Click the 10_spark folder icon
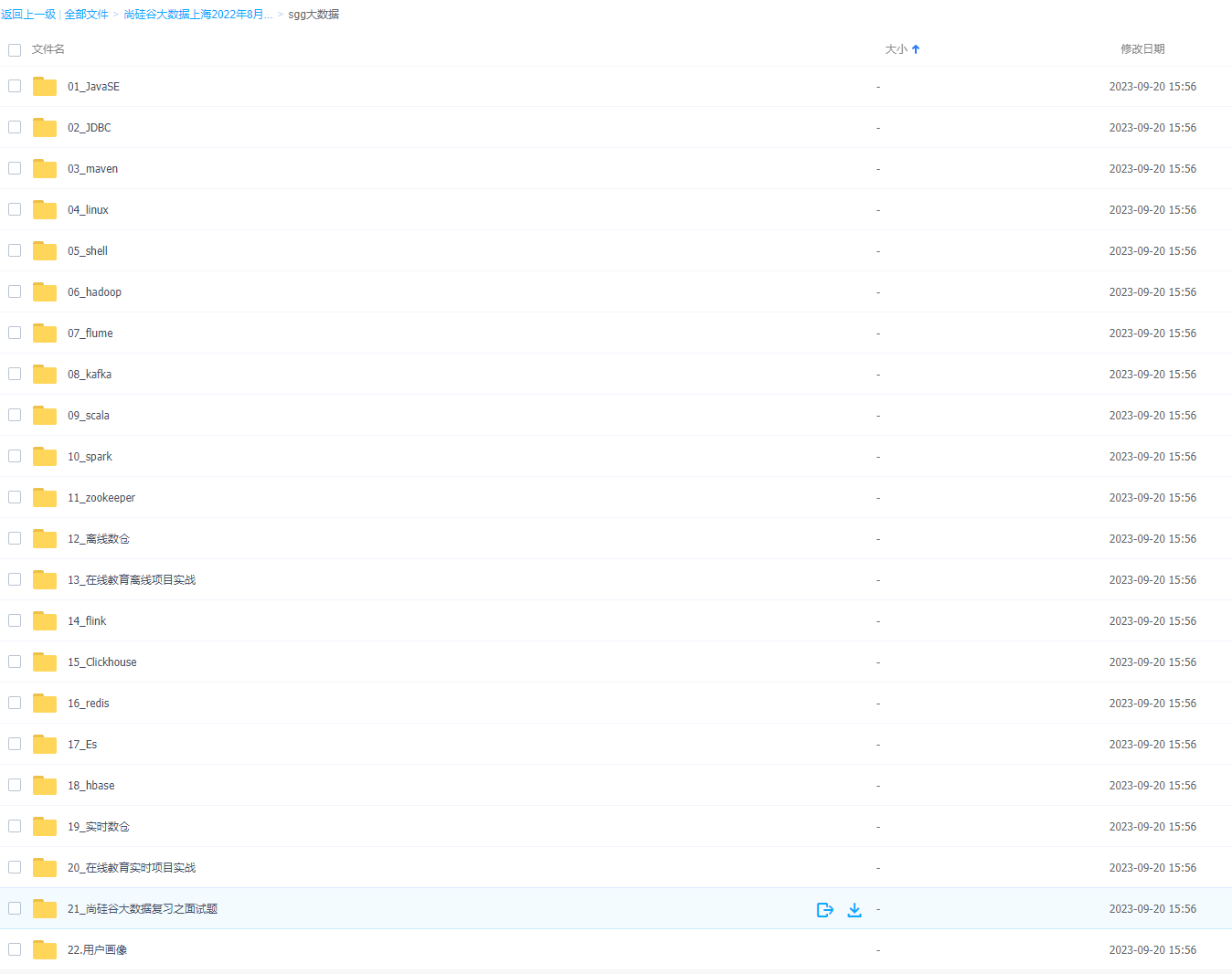 tap(45, 457)
